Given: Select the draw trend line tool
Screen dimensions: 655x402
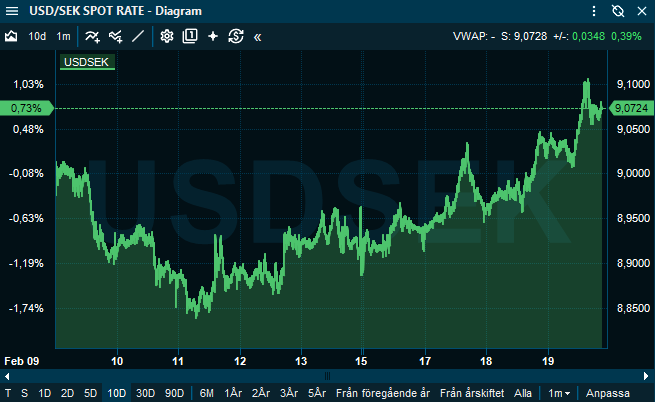Looking at the screenshot, I should tap(138, 36).
